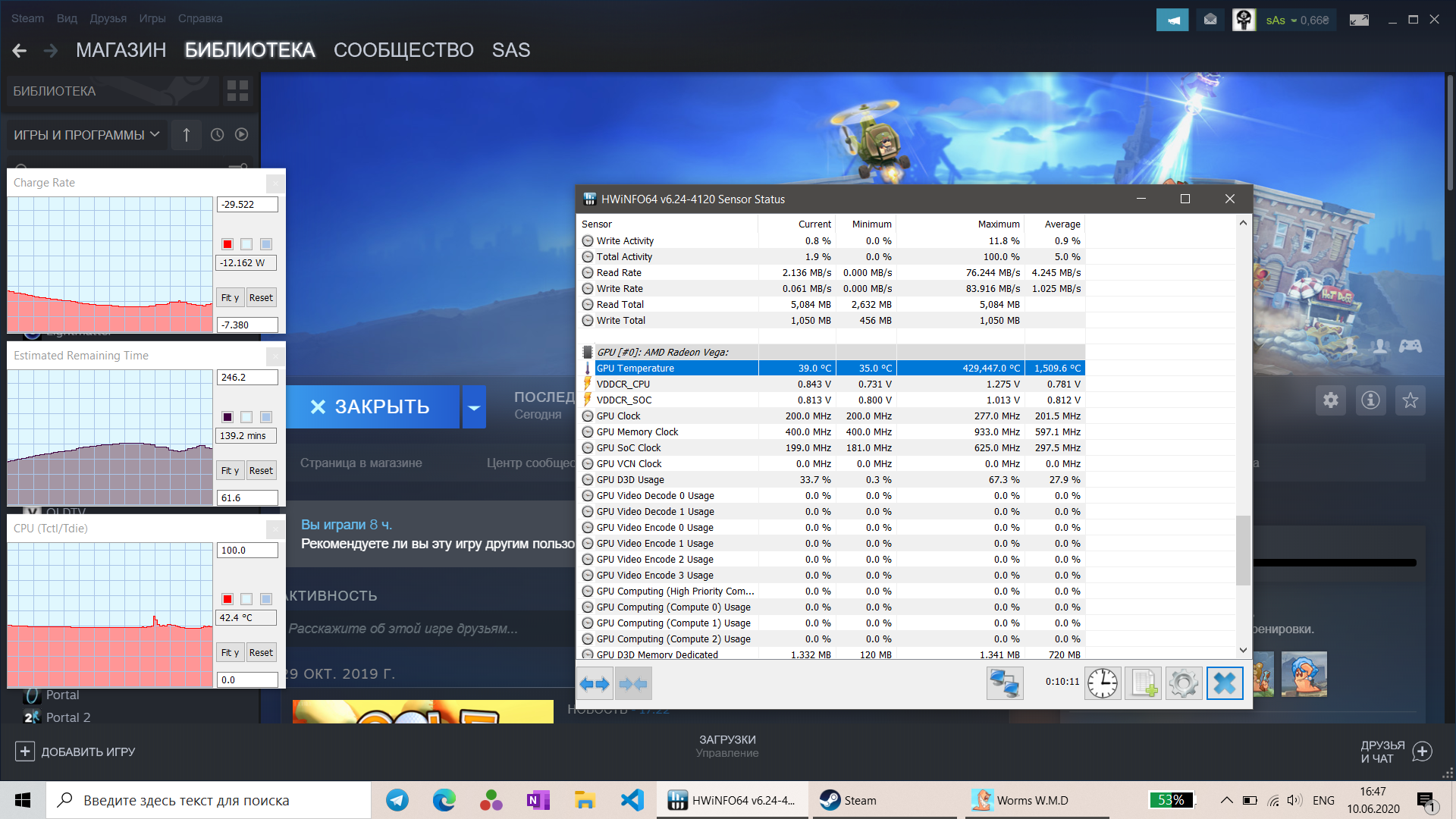The image size is (1456, 819).
Task: Toggle first white checkbox in CPU Tctl/Tdie graph
Action: click(x=246, y=599)
